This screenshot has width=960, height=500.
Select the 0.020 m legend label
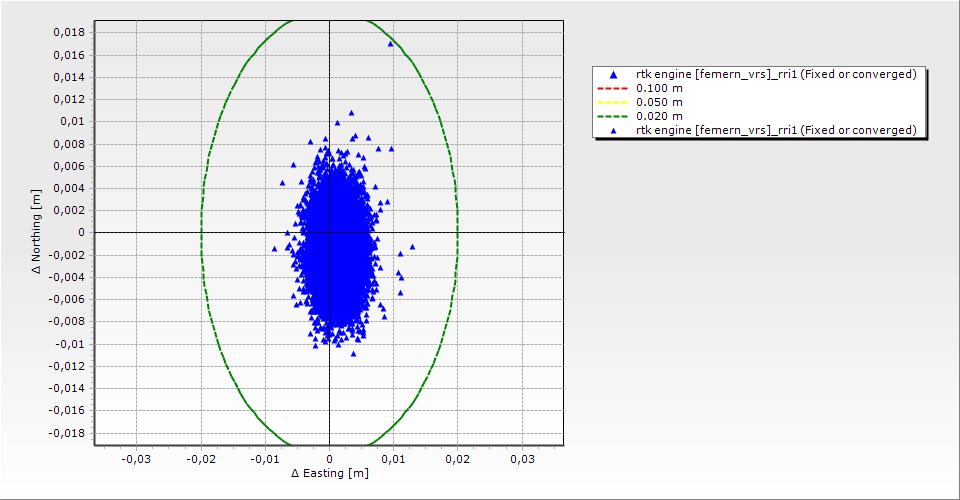[659, 116]
